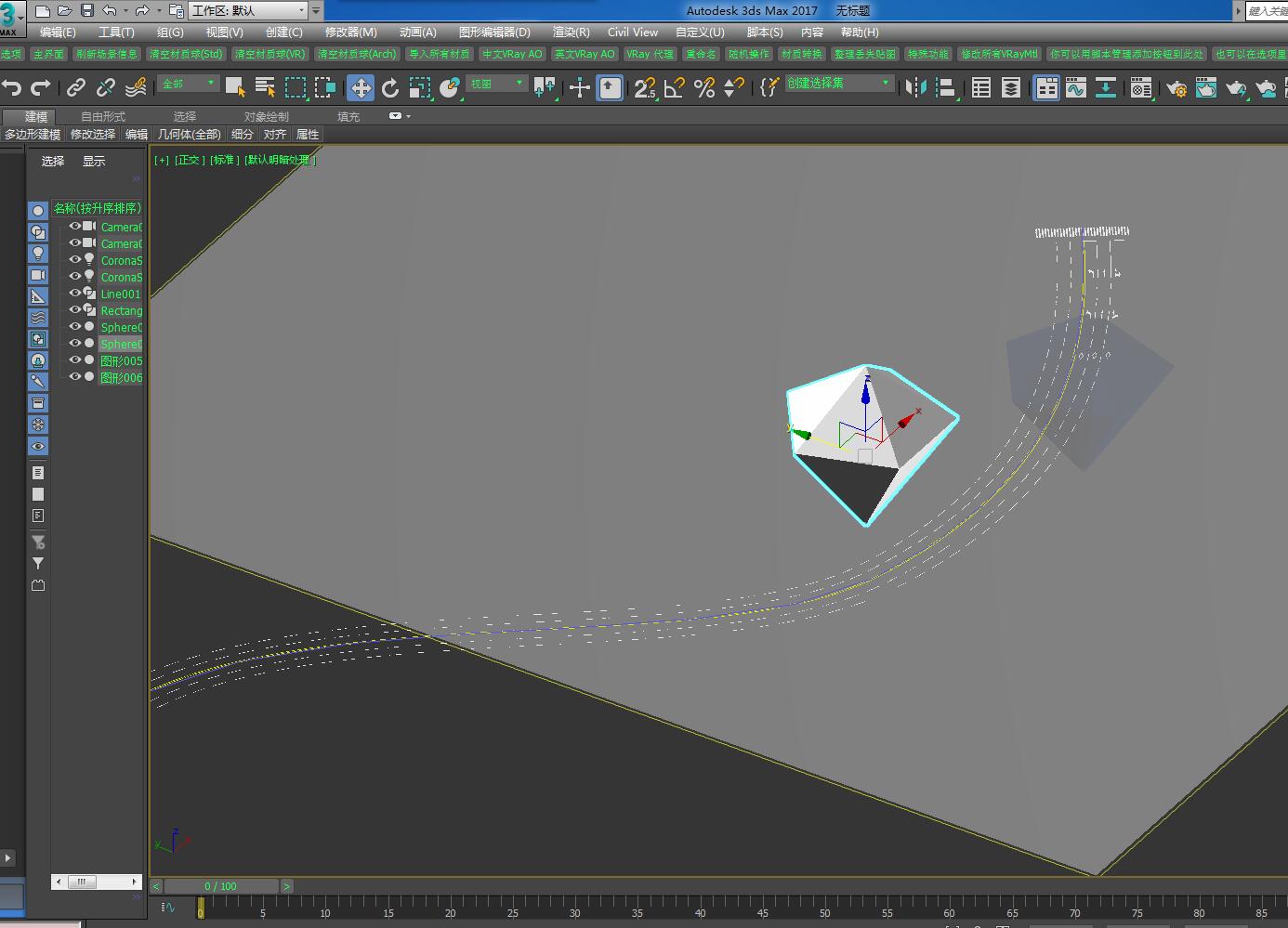Screen dimensions: 1288x928
Task: Open the 视图 reference coordinate dropdown
Action: 496,84
